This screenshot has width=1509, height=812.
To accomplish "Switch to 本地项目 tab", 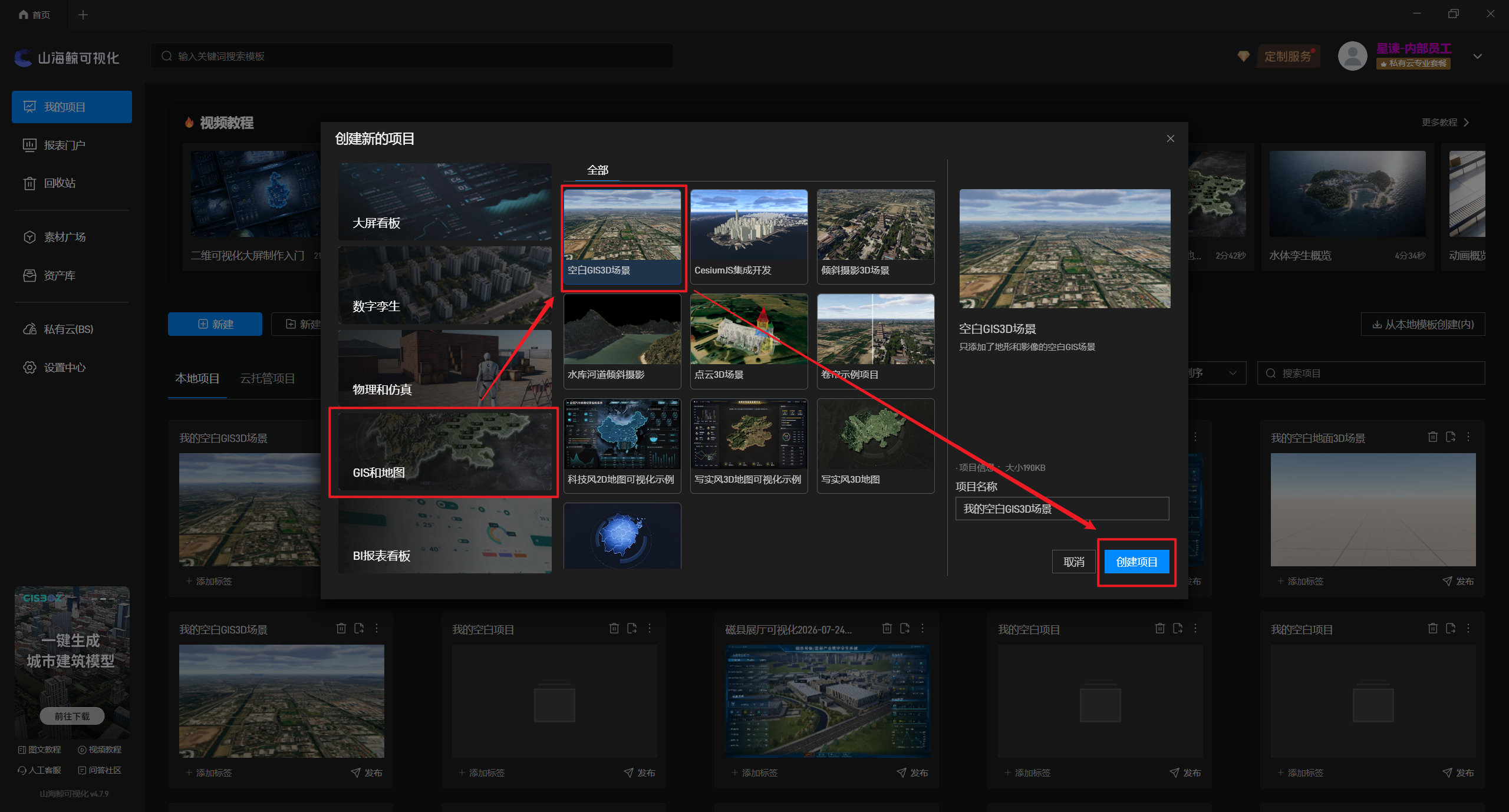I will [197, 378].
